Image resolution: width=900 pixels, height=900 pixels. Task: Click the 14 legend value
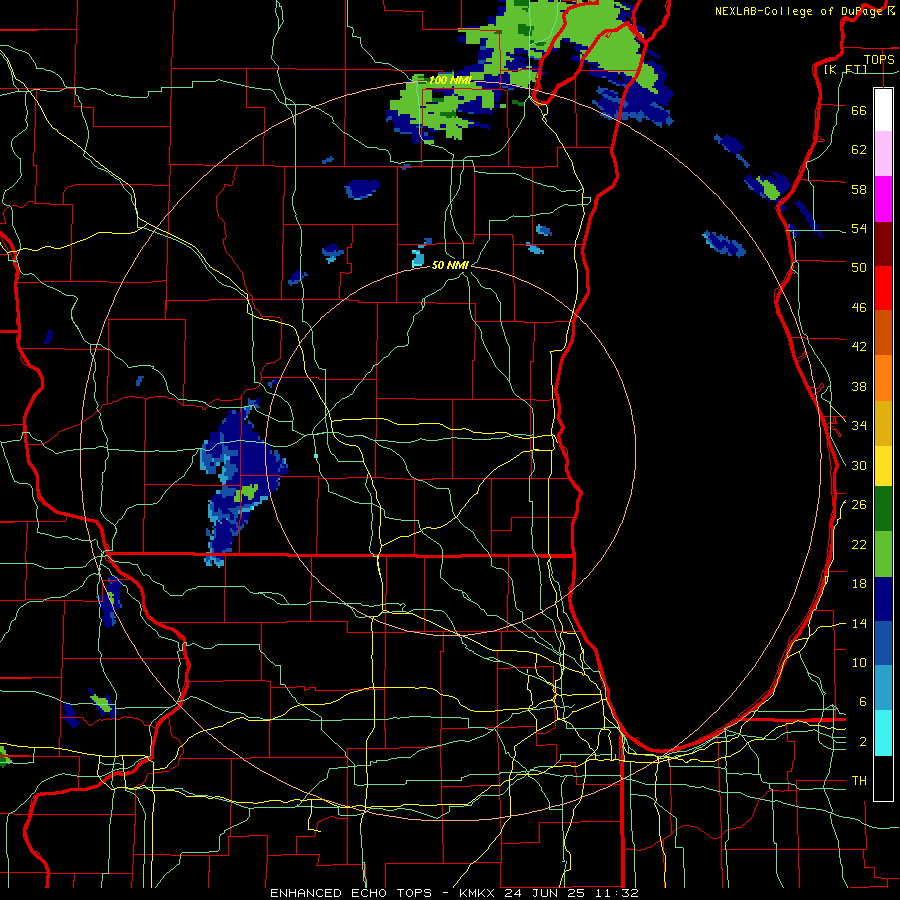click(x=859, y=623)
